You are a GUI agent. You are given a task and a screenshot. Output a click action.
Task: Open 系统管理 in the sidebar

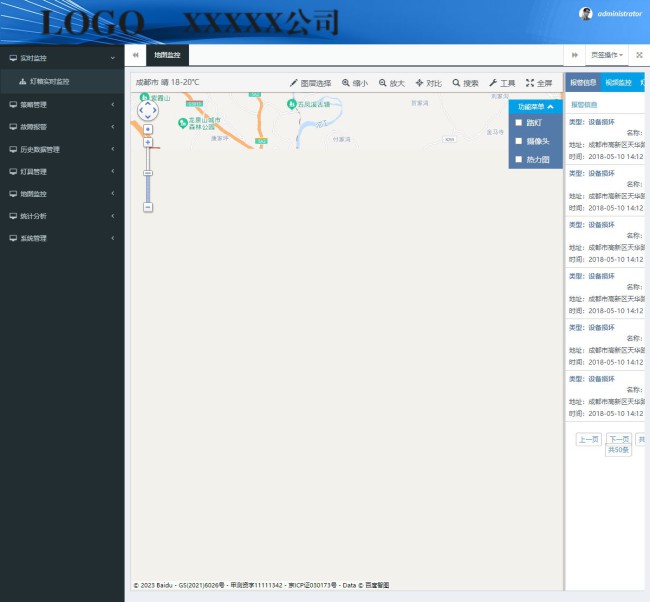point(62,238)
